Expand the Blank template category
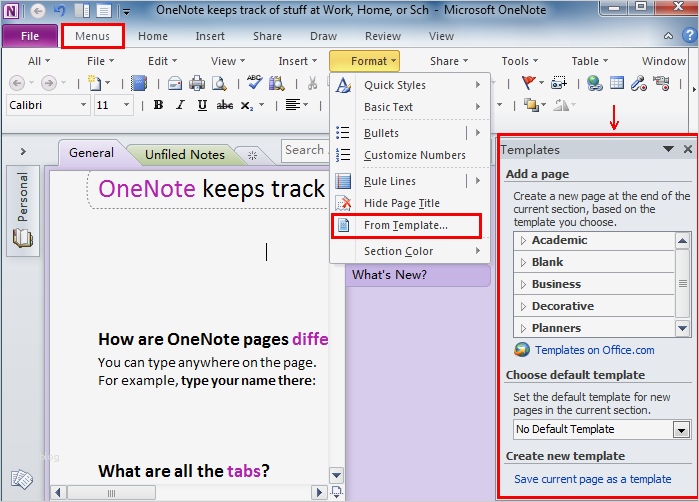 (x=523, y=263)
